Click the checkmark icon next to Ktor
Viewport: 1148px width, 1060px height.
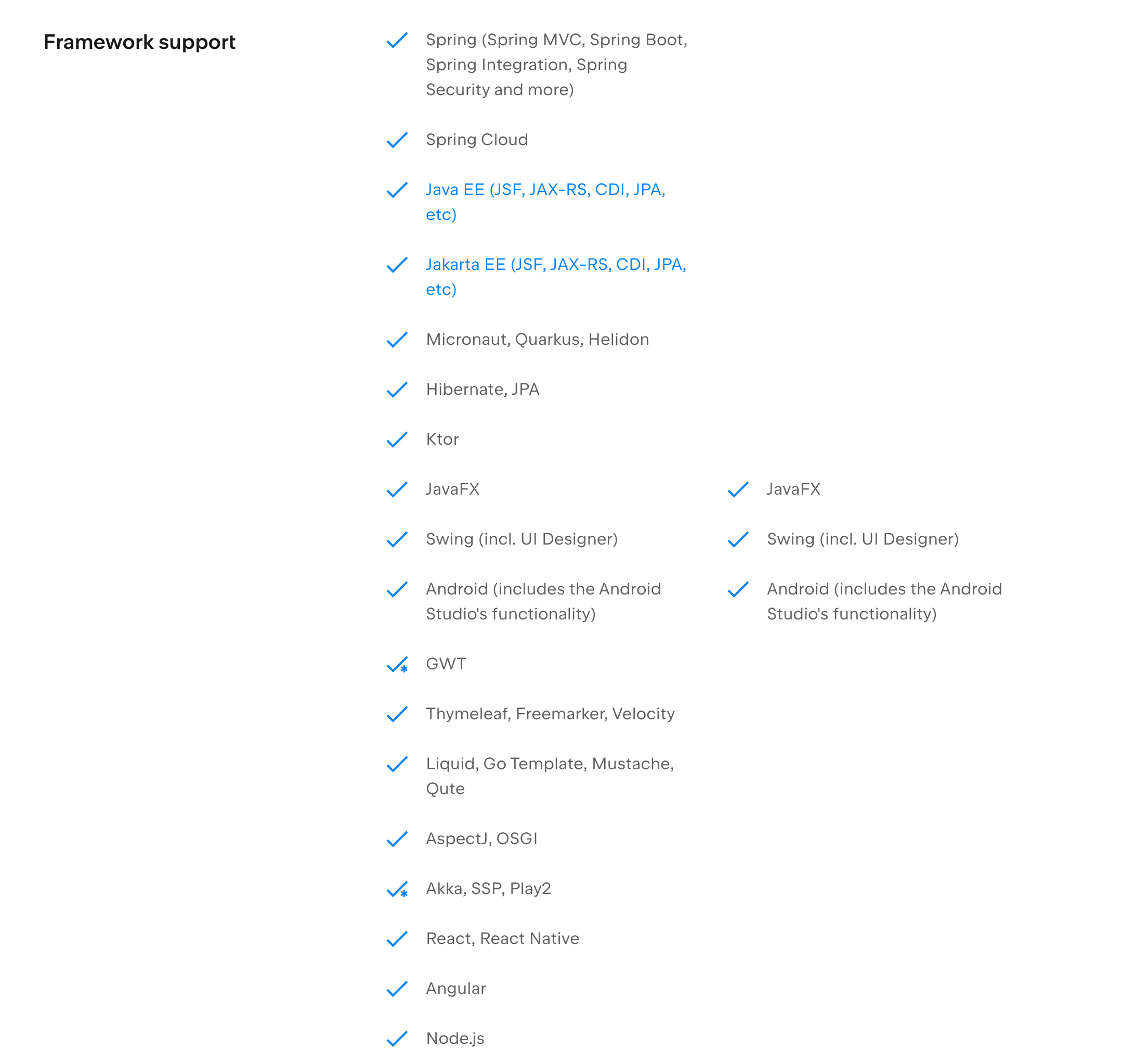point(397,440)
